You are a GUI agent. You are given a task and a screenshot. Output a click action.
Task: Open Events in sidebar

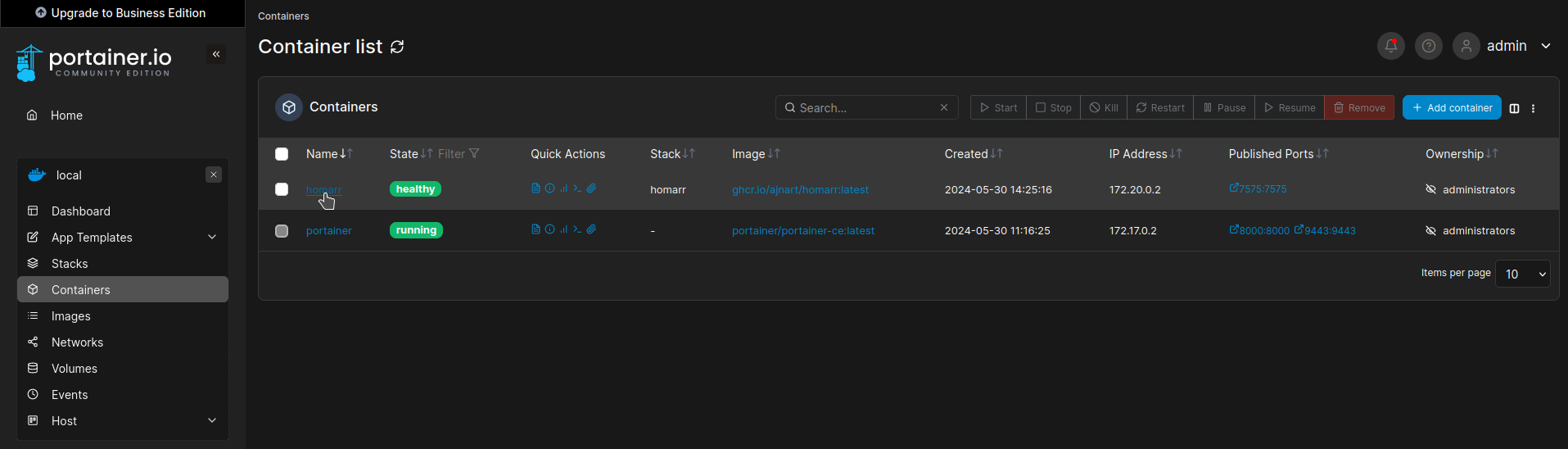click(x=123, y=395)
